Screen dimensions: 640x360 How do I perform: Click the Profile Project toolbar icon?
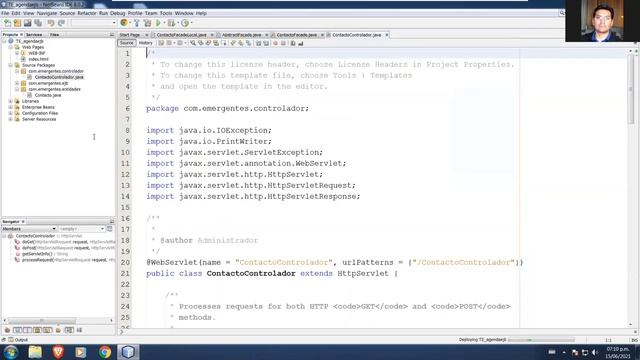click(x=185, y=23)
